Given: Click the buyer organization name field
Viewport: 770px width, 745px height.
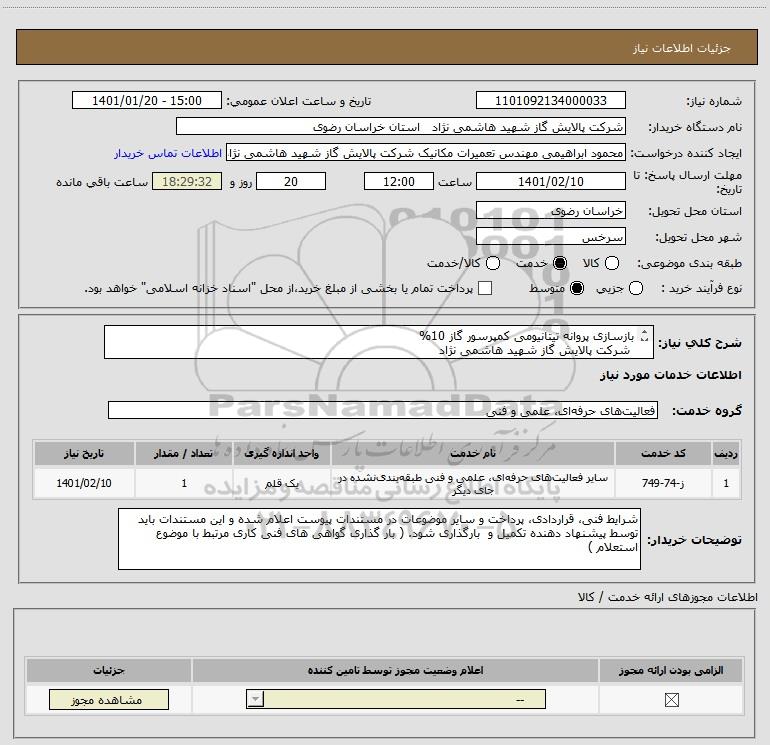Looking at the screenshot, I should tap(401, 126).
